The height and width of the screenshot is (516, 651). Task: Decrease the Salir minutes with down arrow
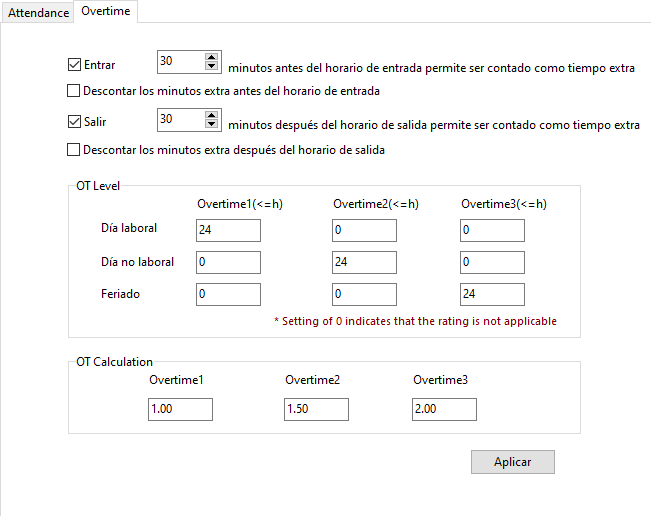(211, 124)
